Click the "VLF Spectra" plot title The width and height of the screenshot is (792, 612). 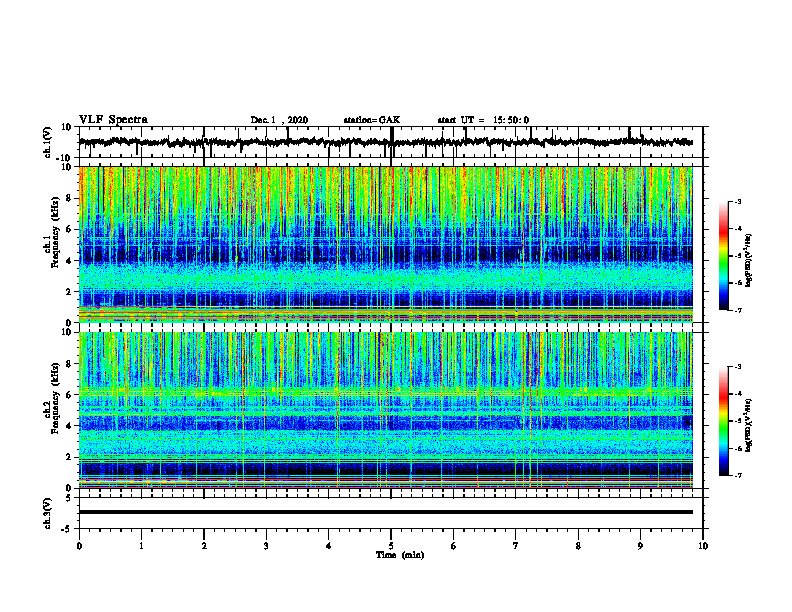[x=113, y=119]
